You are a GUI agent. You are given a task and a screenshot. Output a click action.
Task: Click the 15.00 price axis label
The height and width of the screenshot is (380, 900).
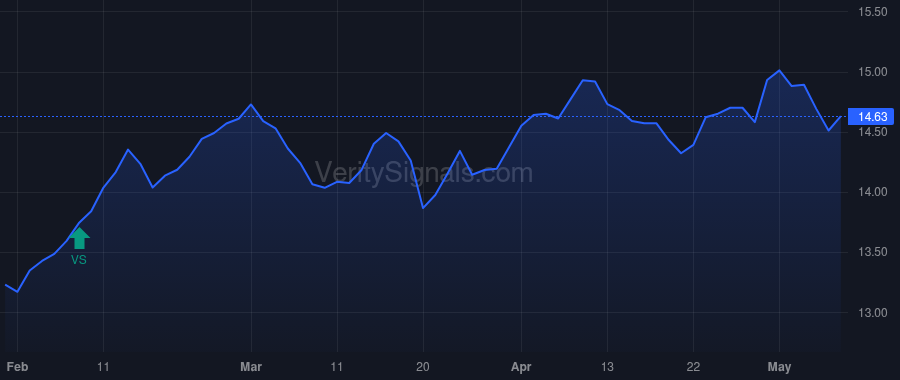pyautogui.click(x=872, y=72)
